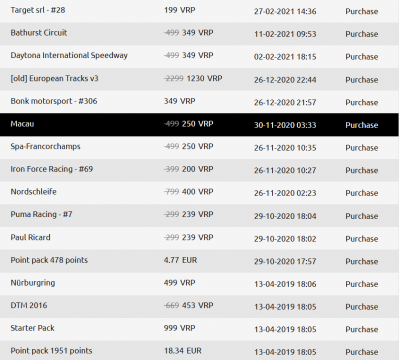Click the 1230 VRP discounted price
Image resolution: width=400 pixels, height=360 pixels.
click(x=204, y=78)
